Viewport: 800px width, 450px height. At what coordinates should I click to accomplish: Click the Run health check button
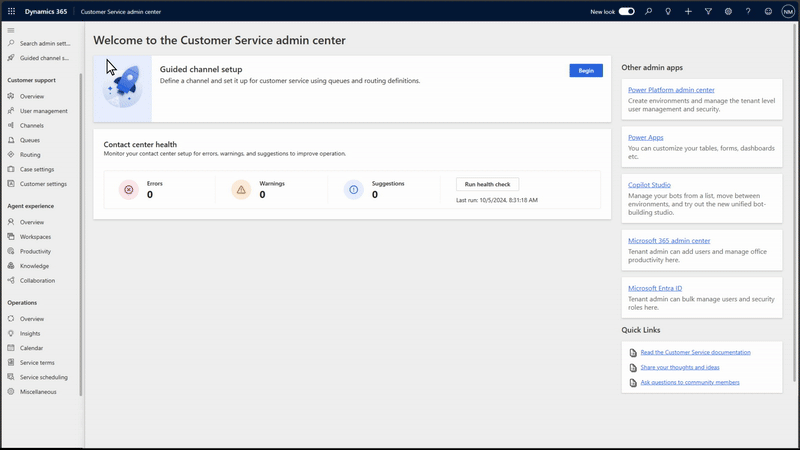pyautogui.click(x=487, y=184)
